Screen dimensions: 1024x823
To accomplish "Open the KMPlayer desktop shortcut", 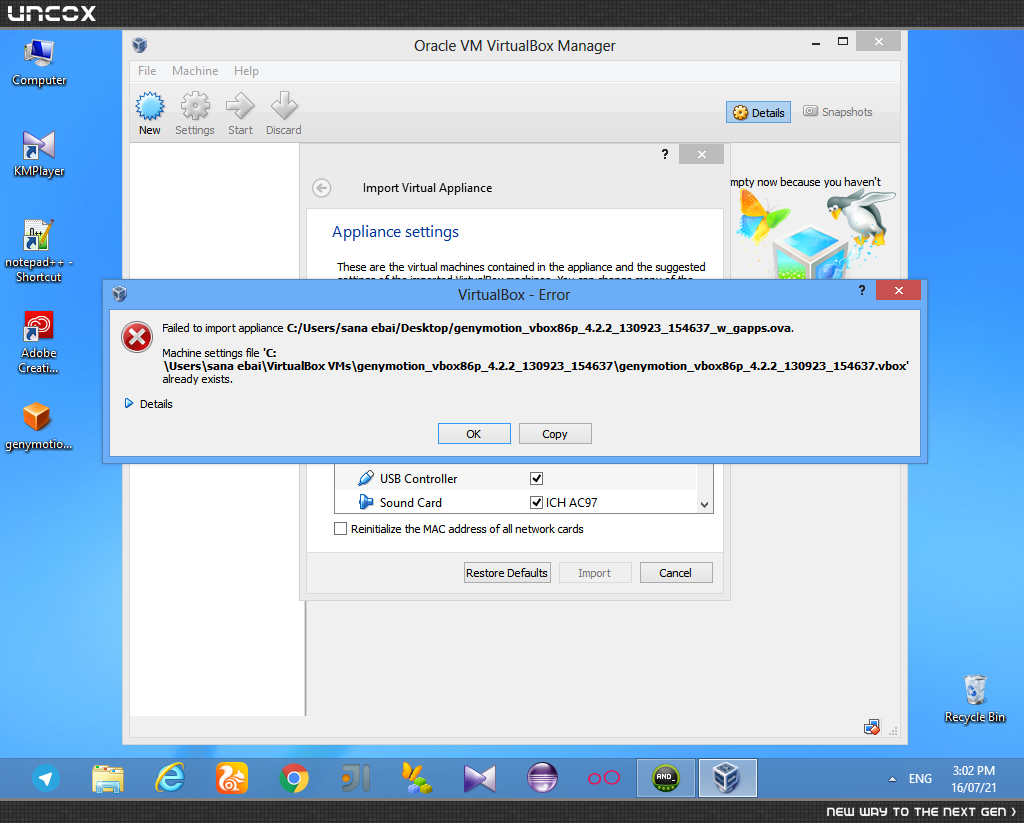I will tap(39, 154).
